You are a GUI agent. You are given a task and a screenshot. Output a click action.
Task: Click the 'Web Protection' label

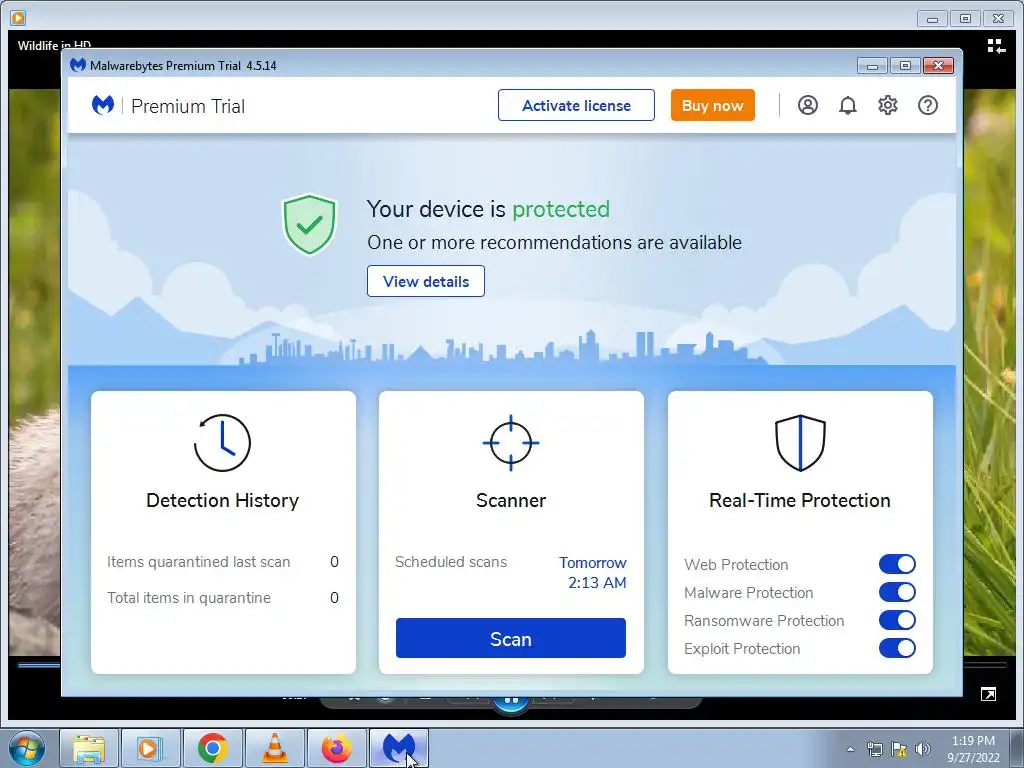coord(736,565)
